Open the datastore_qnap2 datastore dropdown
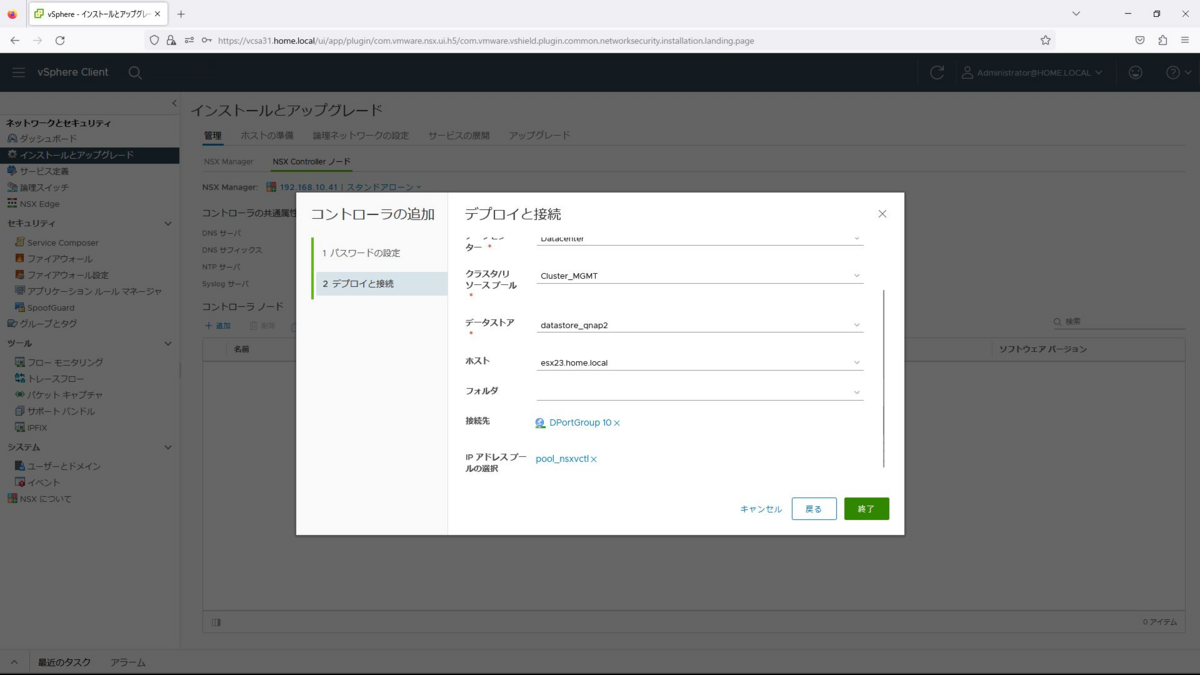The width and height of the screenshot is (1200, 675). (699, 324)
